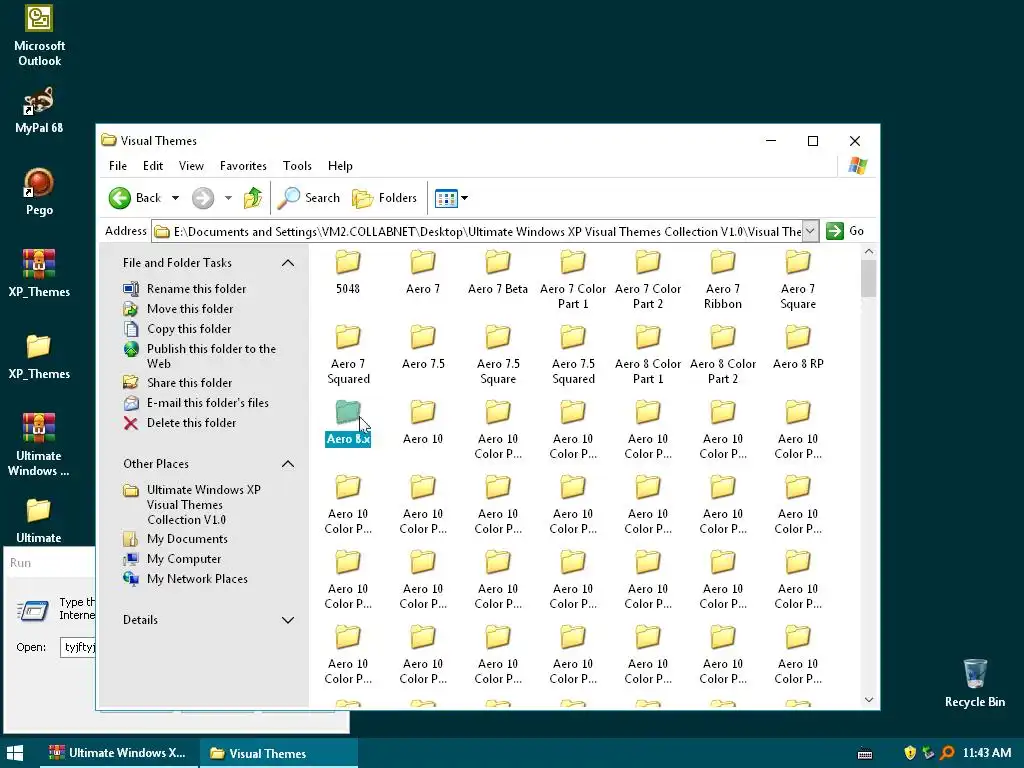Expand the Address bar dropdown list
The image size is (1024, 768).
[x=810, y=231]
